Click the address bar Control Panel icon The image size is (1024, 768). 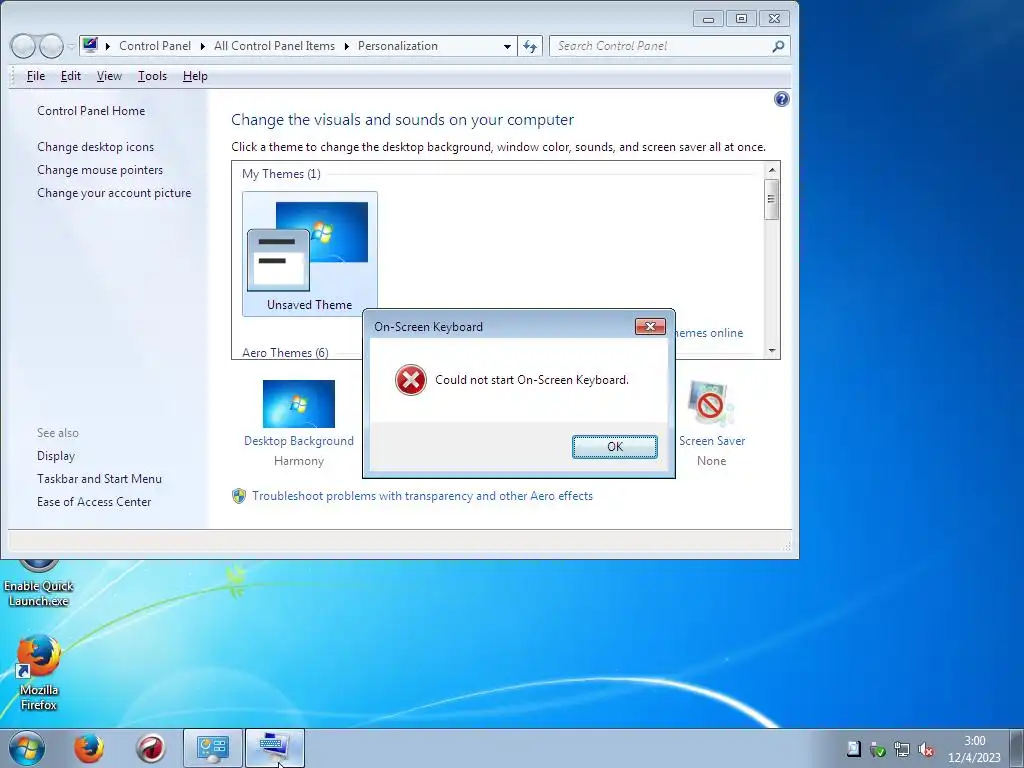pyautogui.click(x=90, y=46)
